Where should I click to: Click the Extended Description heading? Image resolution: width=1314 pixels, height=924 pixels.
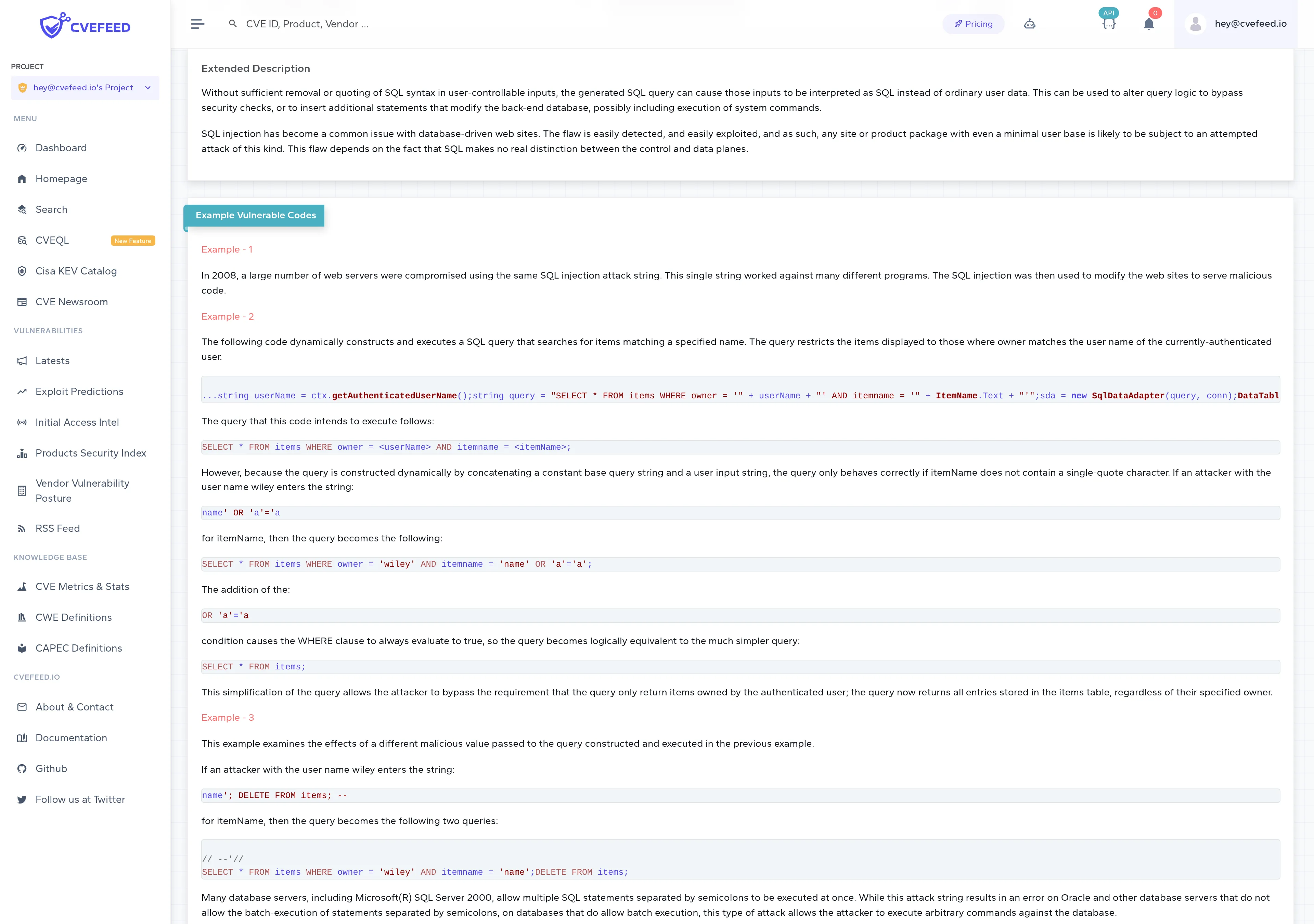256,69
